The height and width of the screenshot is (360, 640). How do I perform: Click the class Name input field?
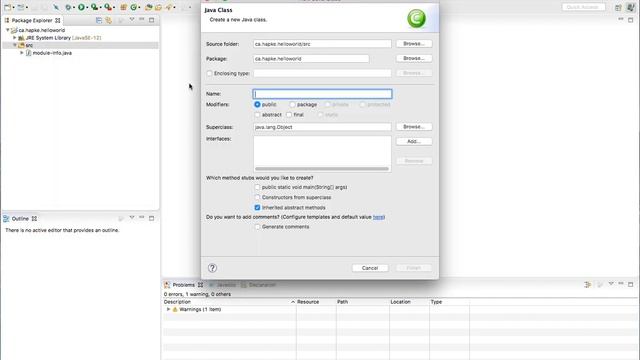click(322, 94)
